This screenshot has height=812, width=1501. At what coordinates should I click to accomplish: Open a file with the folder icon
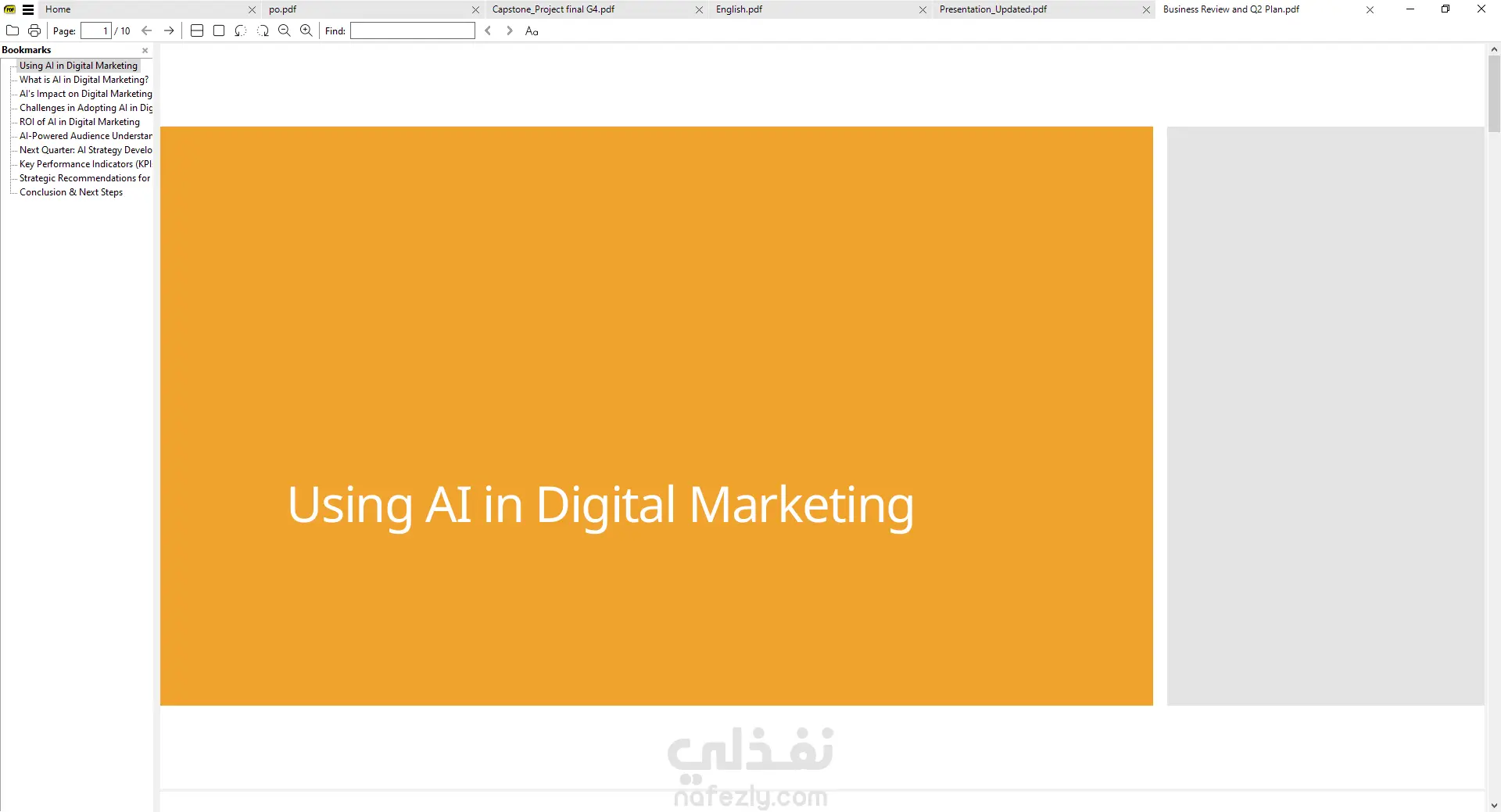point(13,30)
